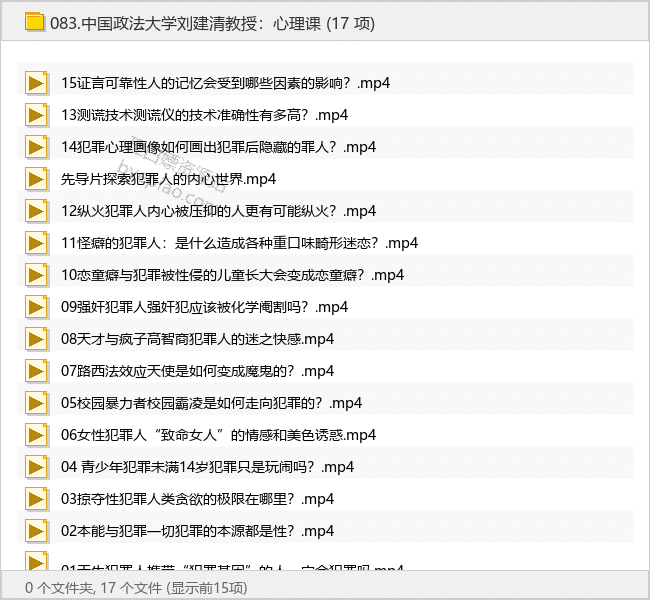This screenshot has width=650, height=600.
Task: Click the video icon for 07路西法效应
Action: pyautogui.click(x=36, y=371)
